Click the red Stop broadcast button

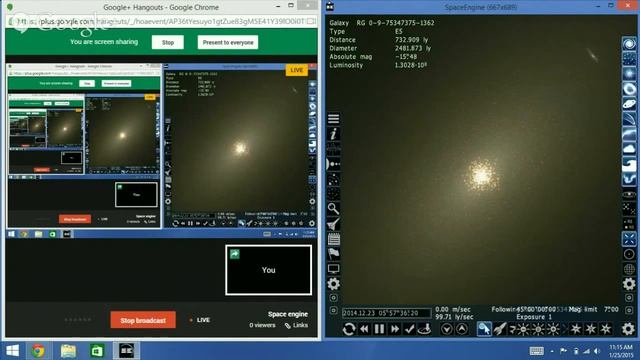pyautogui.click(x=143, y=320)
